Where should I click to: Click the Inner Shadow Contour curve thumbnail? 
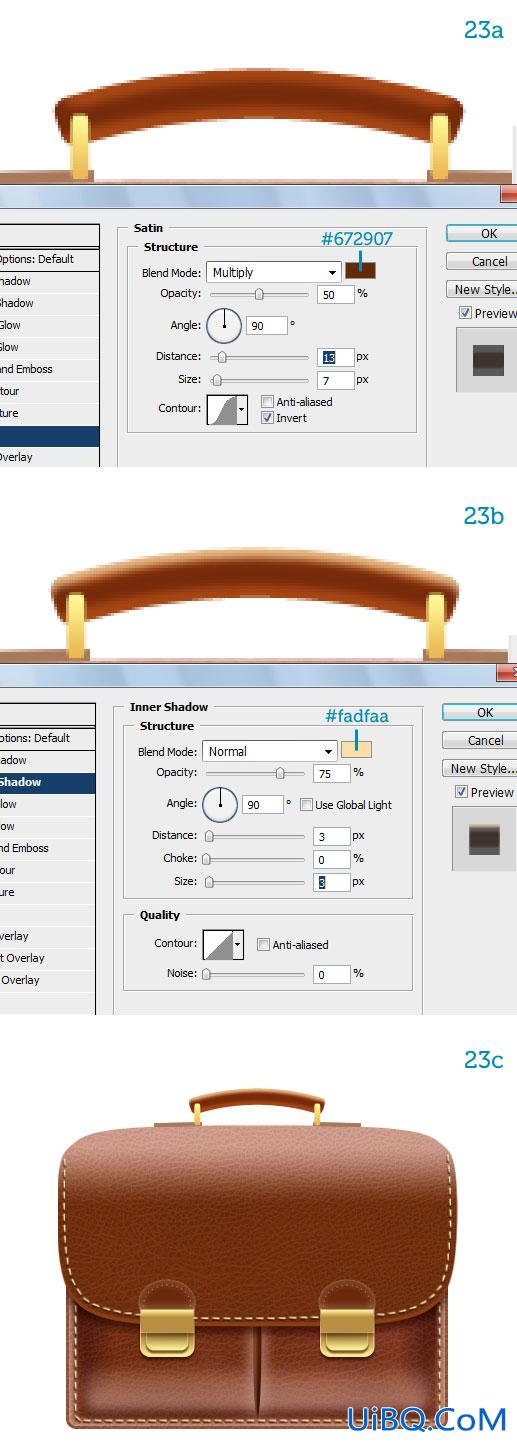click(x=217, y=944)
